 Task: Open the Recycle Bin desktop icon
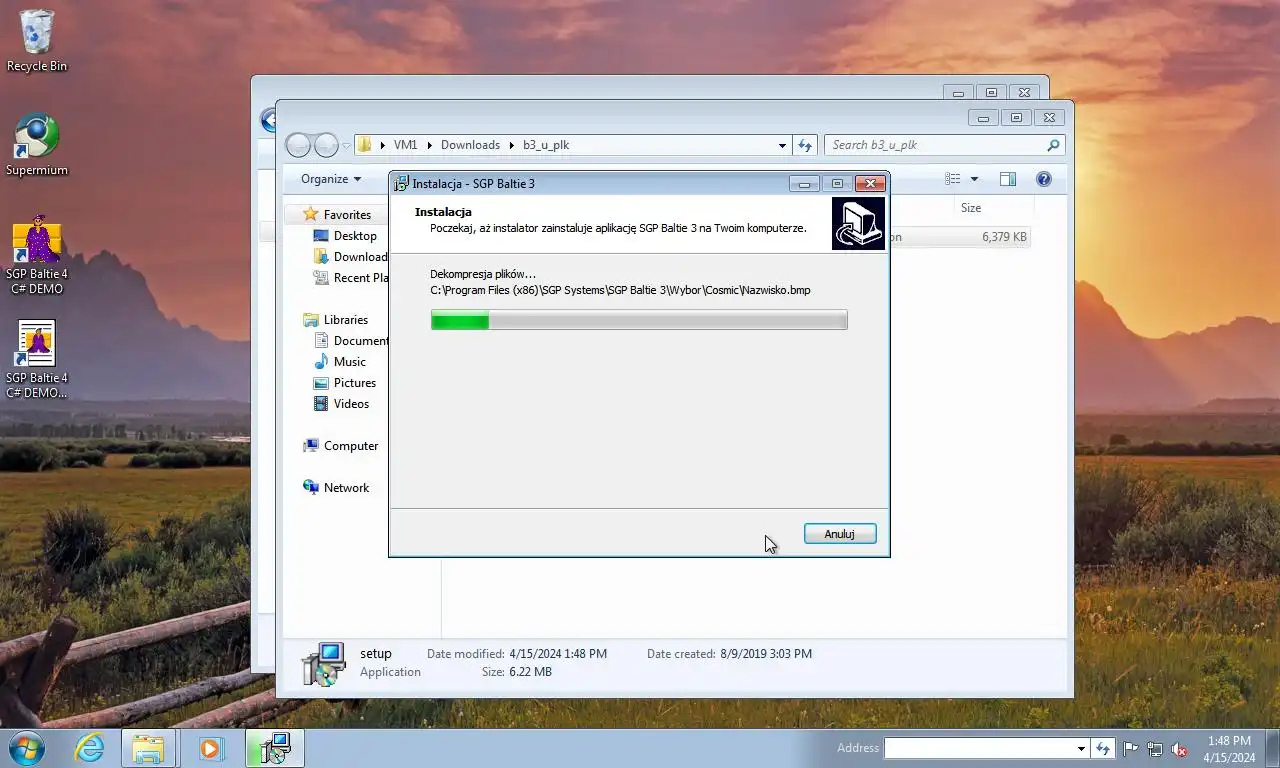coord(37,41)
